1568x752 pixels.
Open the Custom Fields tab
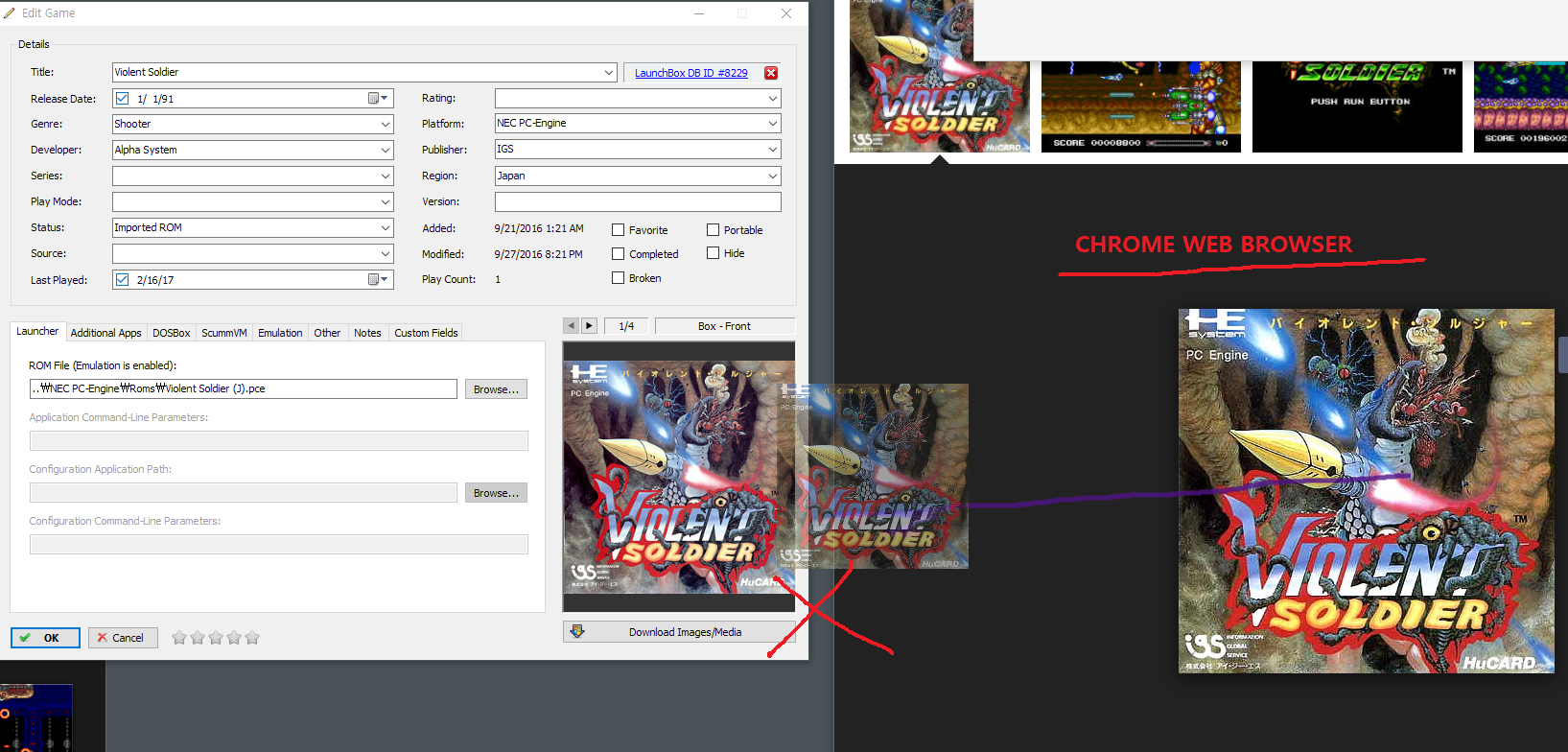(x=426, y=333)
